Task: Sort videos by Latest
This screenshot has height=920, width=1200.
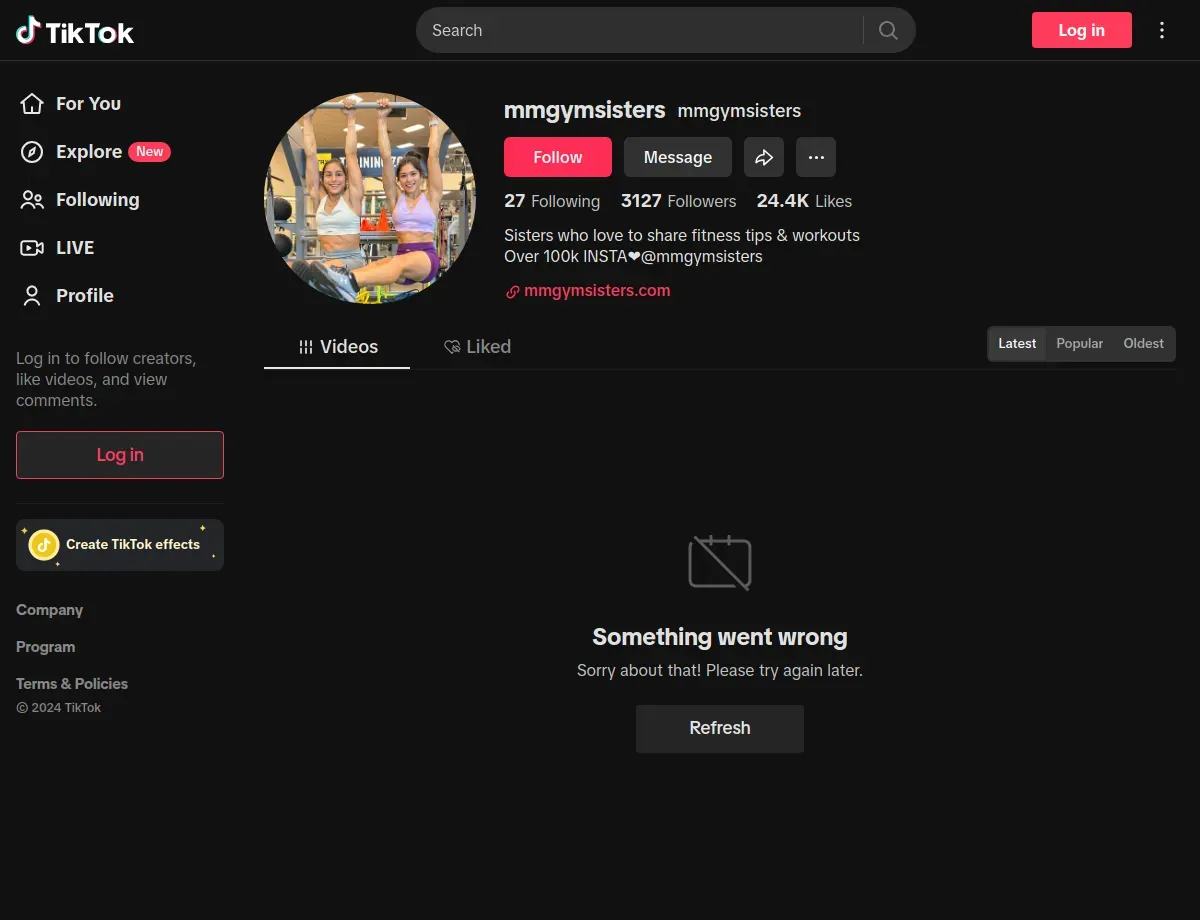Action: coord(1017,344)
